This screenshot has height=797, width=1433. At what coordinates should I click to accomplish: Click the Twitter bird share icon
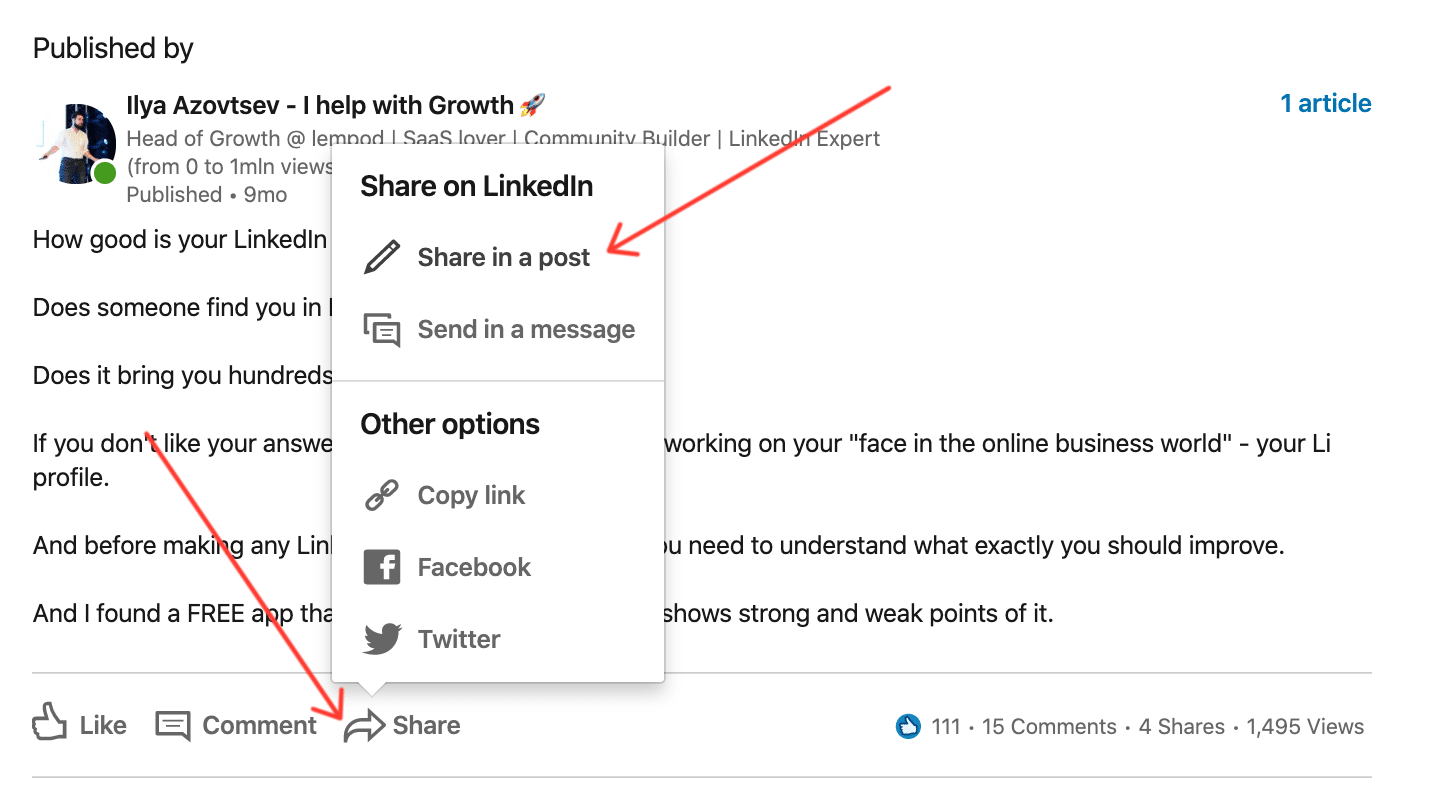(383, 638)
